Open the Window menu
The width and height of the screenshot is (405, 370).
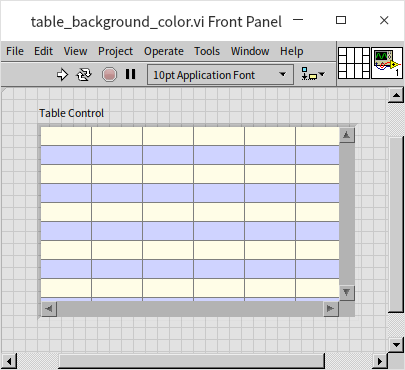click(x=250, y=51)
